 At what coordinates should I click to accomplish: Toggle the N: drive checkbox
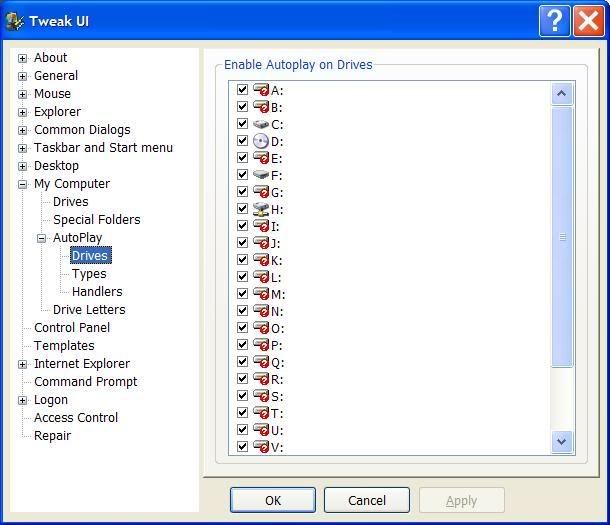click(x=242, y=310)
